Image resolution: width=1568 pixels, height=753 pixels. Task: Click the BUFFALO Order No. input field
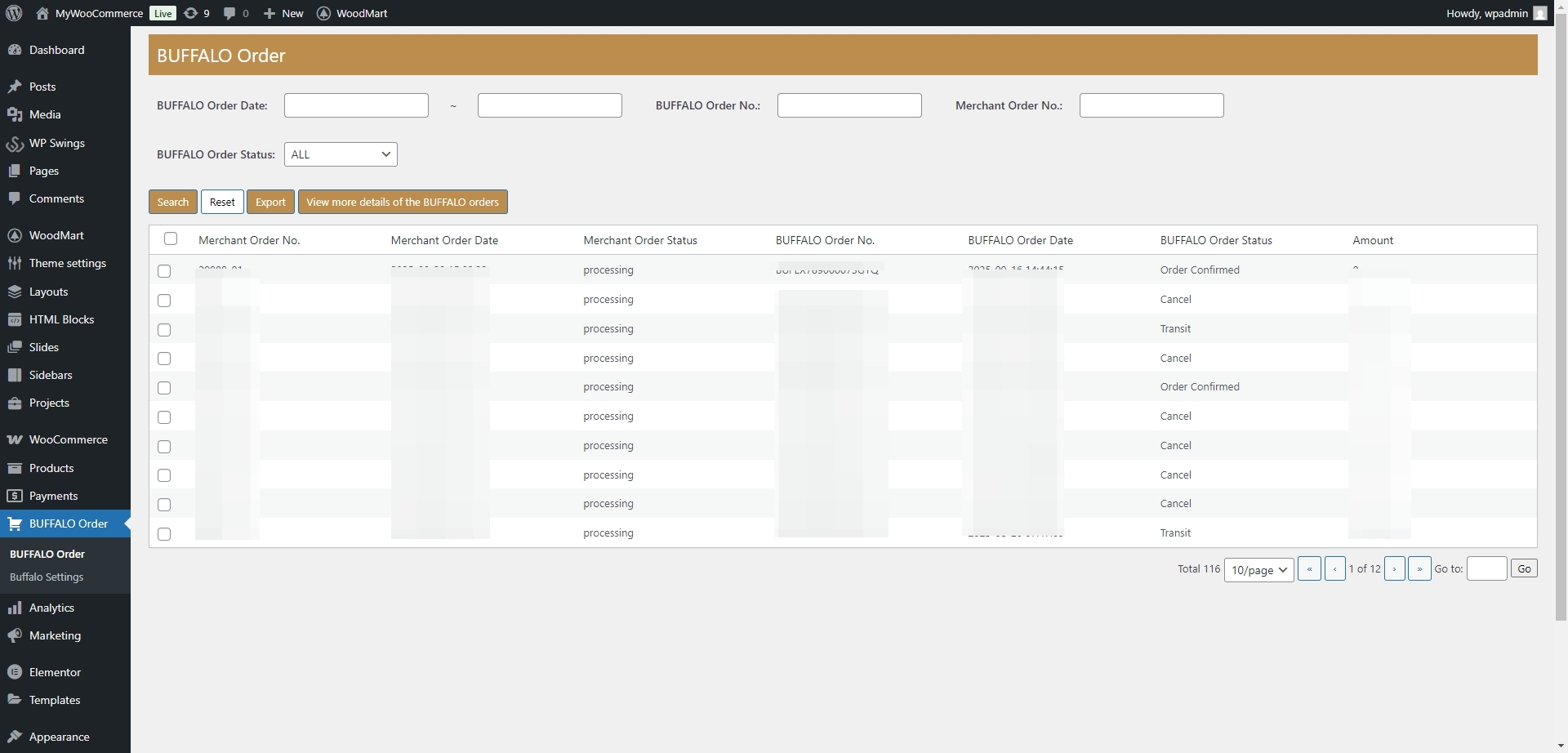pos(849,105)
